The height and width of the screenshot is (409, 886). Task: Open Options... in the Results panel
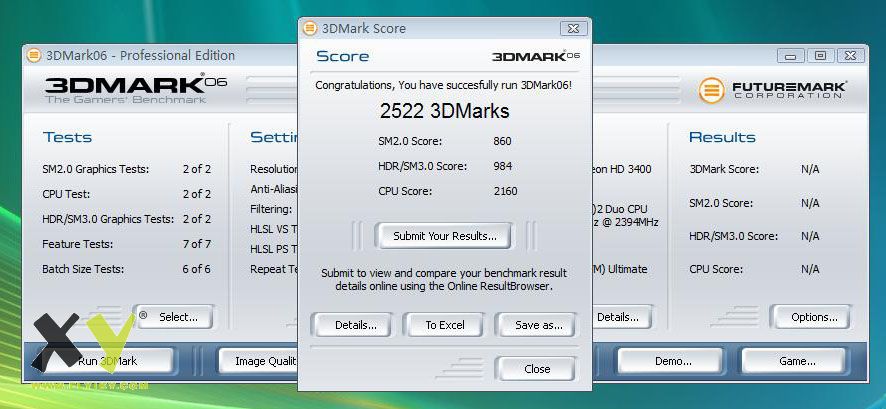pyautogui.click(x=814, y=317)
